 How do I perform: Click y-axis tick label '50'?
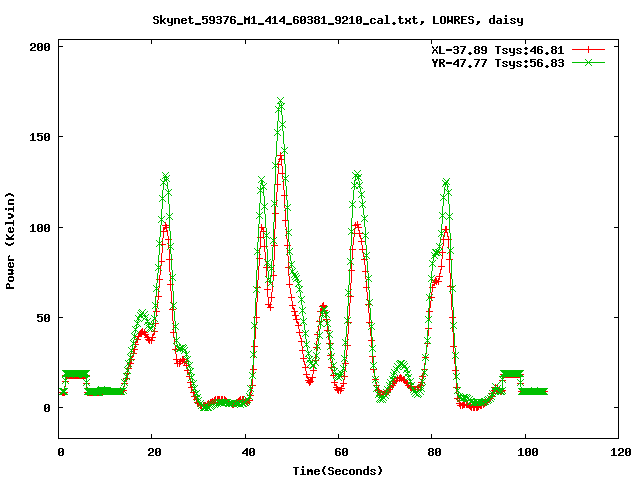(x=44, y=318)
